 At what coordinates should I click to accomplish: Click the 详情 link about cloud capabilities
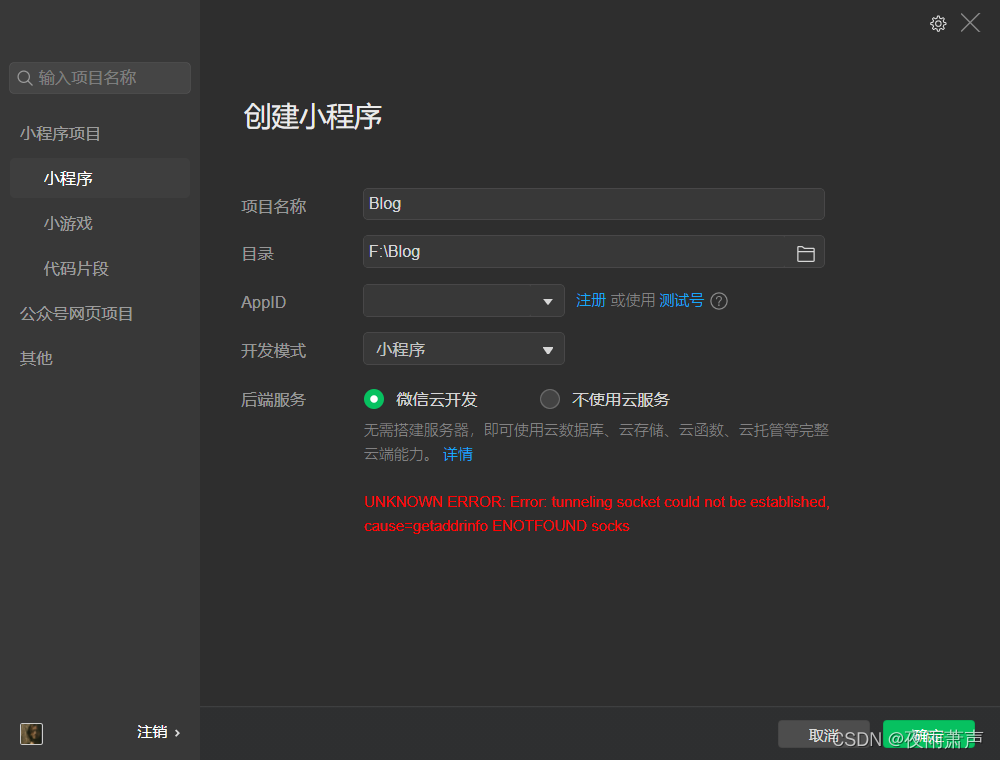click(457, 454)
